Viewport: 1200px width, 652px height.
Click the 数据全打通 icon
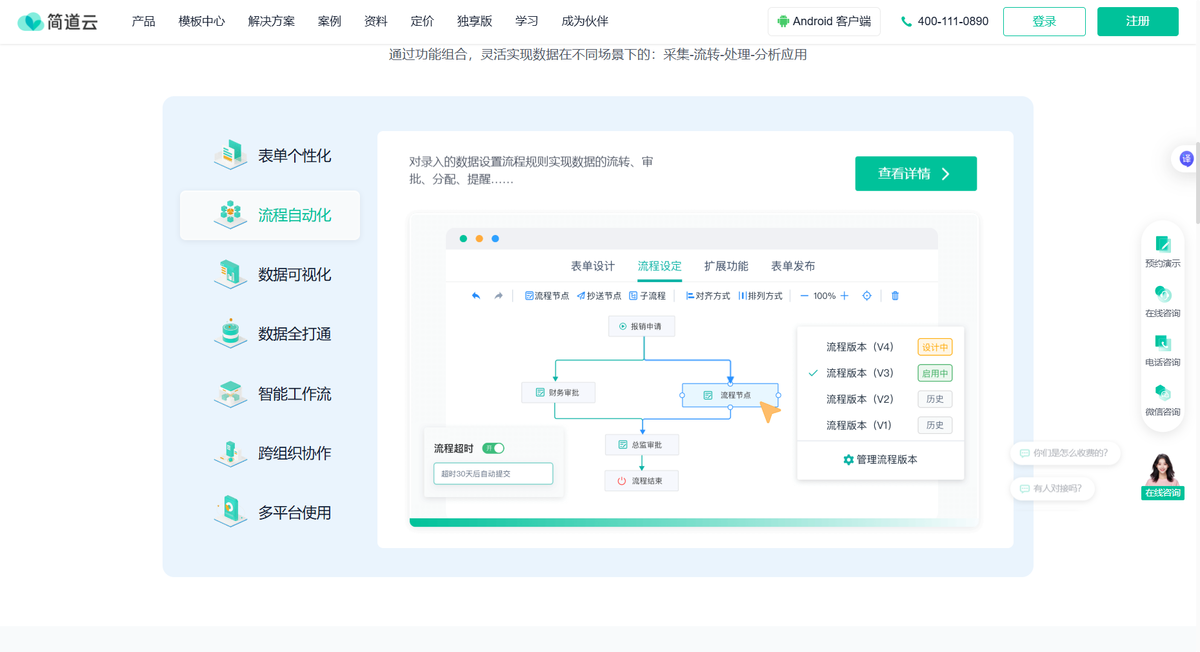(230, 333)
